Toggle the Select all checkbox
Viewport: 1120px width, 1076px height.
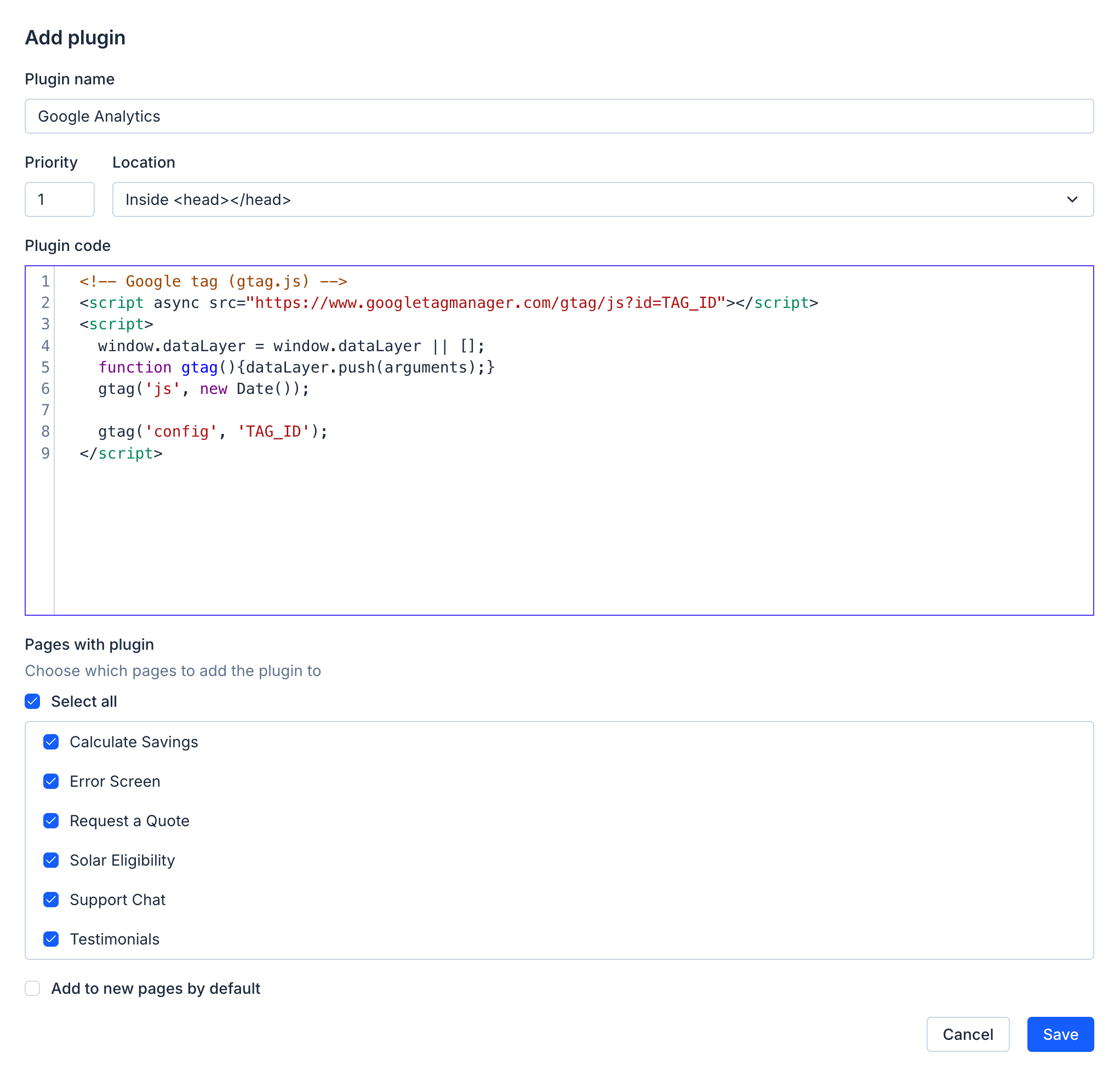(x=32, y=701)
